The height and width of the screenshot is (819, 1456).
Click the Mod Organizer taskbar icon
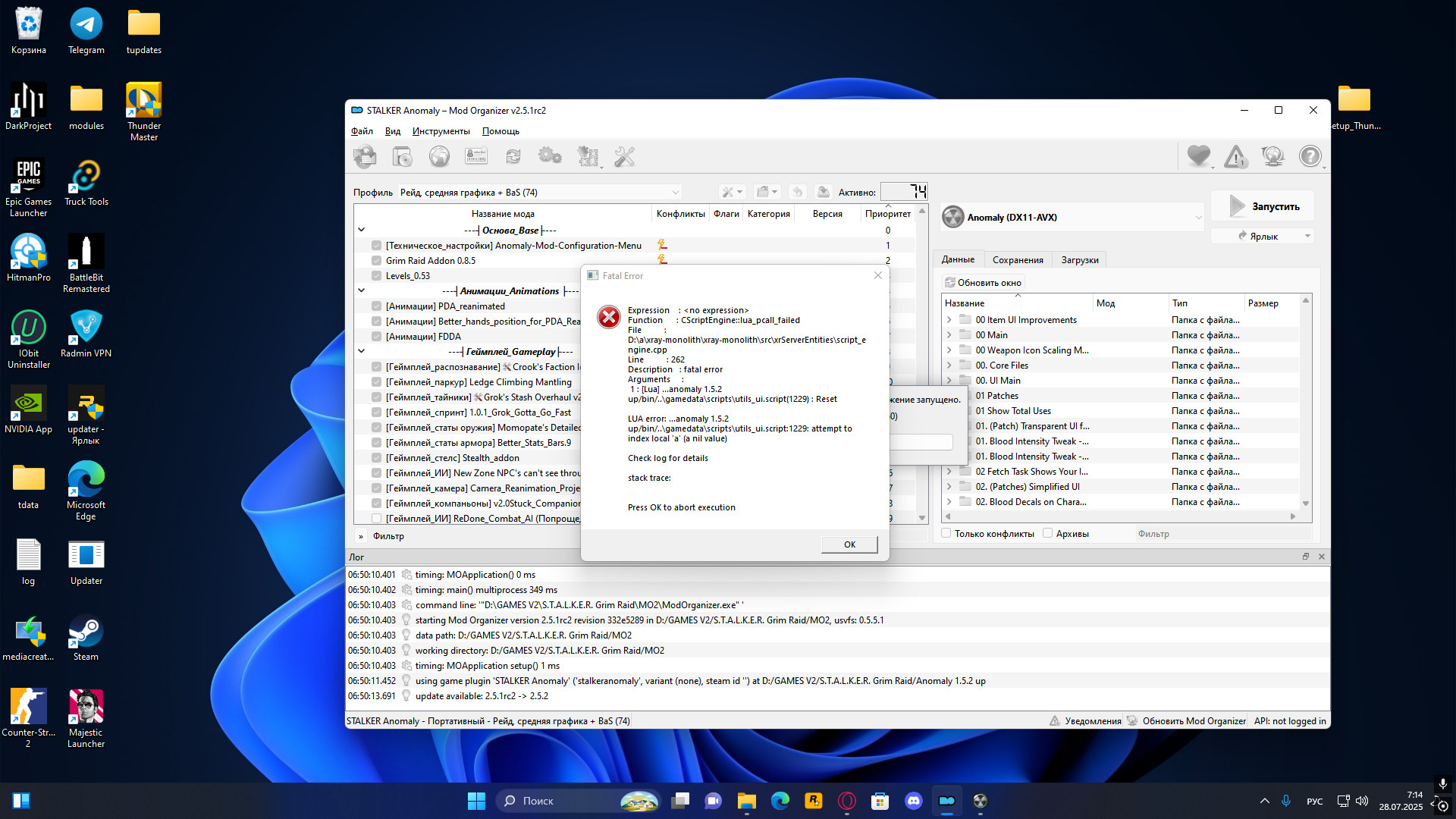coord(947,801)
